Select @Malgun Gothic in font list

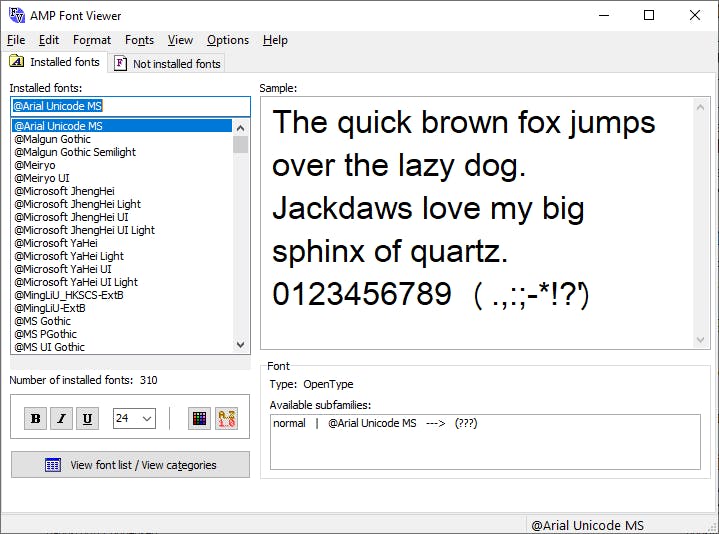click(x=122, y=139)
